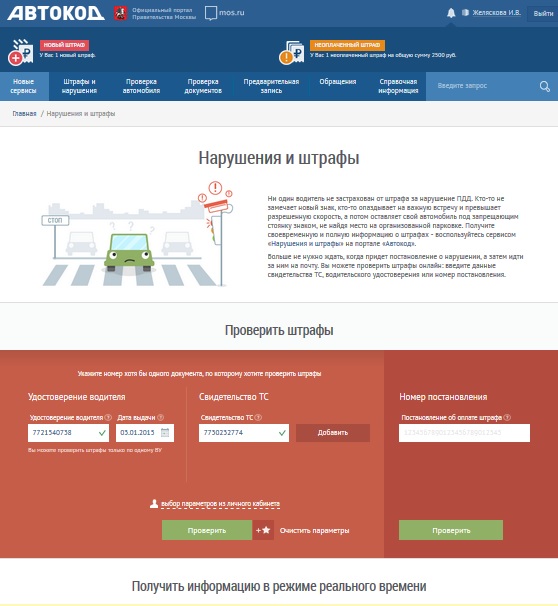This screenshot has width=558, height=606.
Task: Click help icon next to Удостоверение водителя label
Action: pyautogui.click(x=108, y=417)
